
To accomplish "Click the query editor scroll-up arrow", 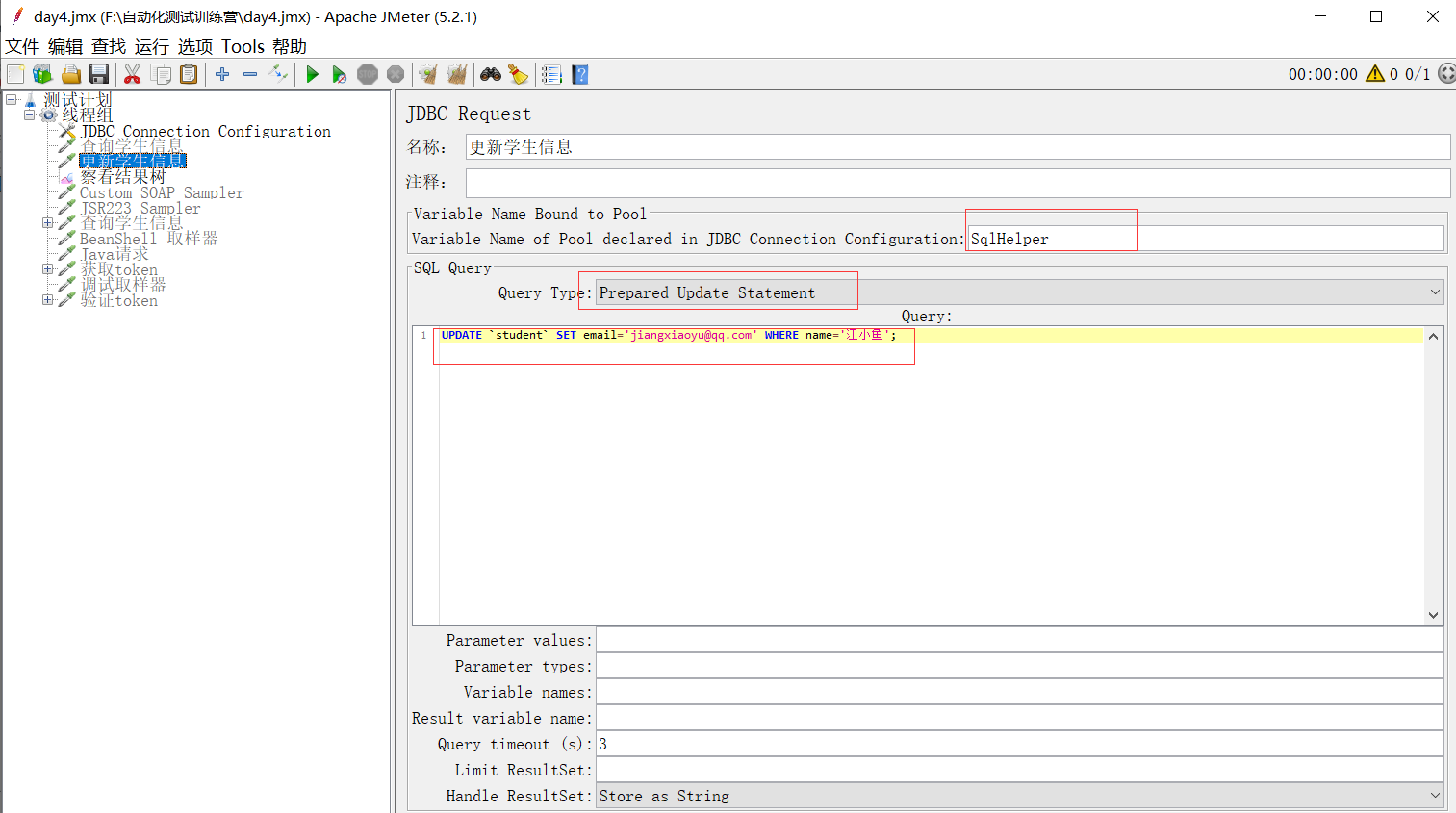I will click(x=1433, y=336).
